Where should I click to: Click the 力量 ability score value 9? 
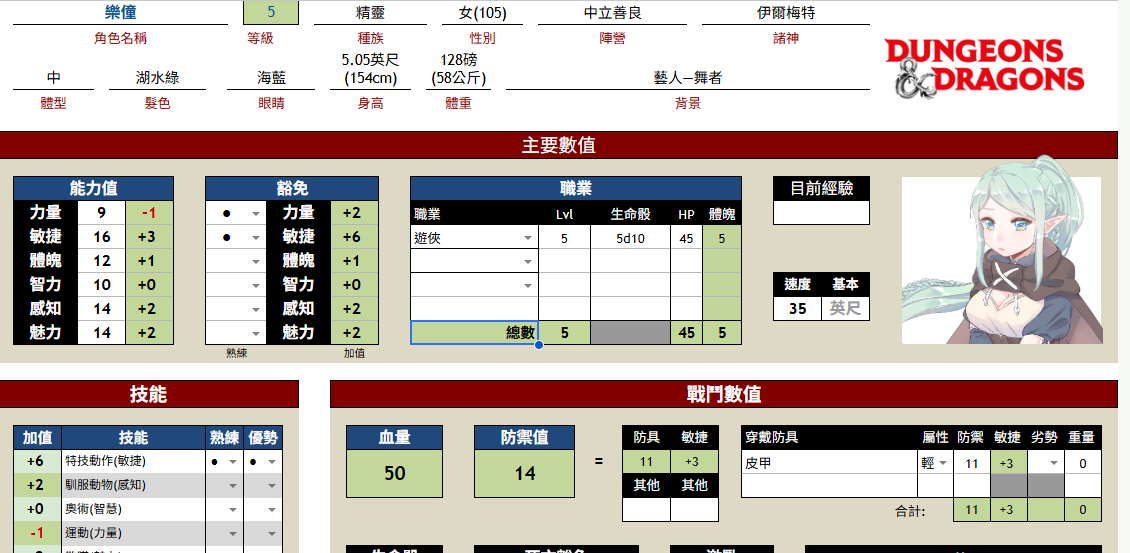(102, 213)
